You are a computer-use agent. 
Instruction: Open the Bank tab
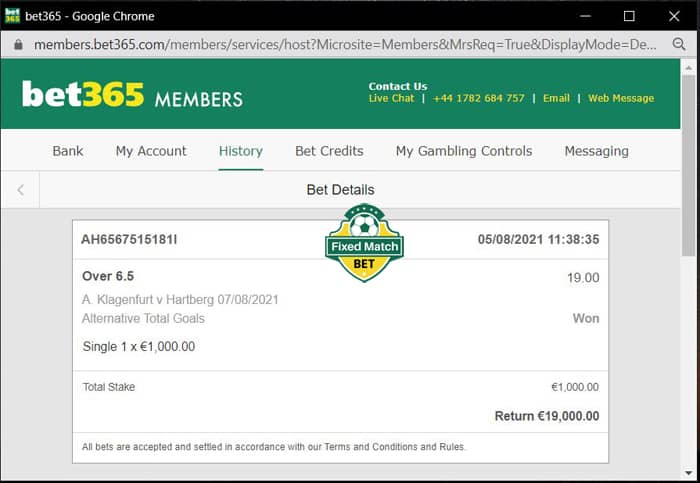tap(68, 151)
